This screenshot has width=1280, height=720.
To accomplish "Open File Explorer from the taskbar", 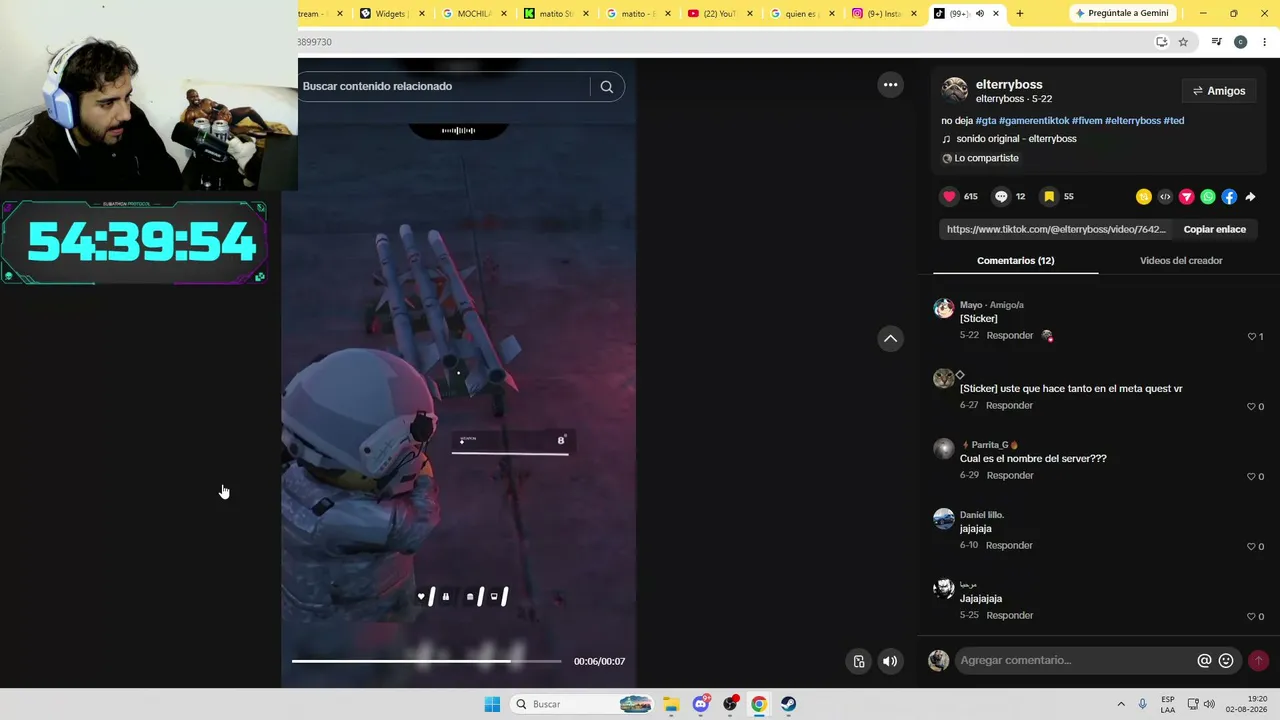I will pyautogui.click(x=671, y=704).
